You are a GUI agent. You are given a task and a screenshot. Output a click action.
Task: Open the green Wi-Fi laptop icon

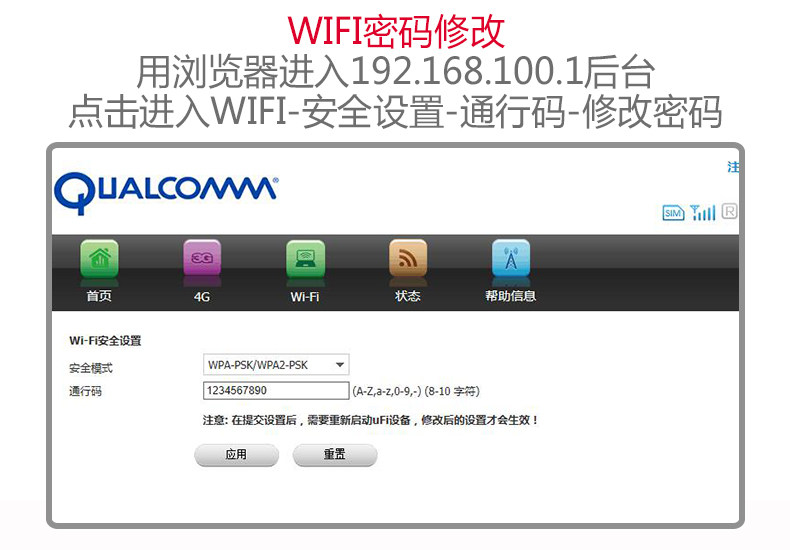pyautogui.click(x=305, y=258)
